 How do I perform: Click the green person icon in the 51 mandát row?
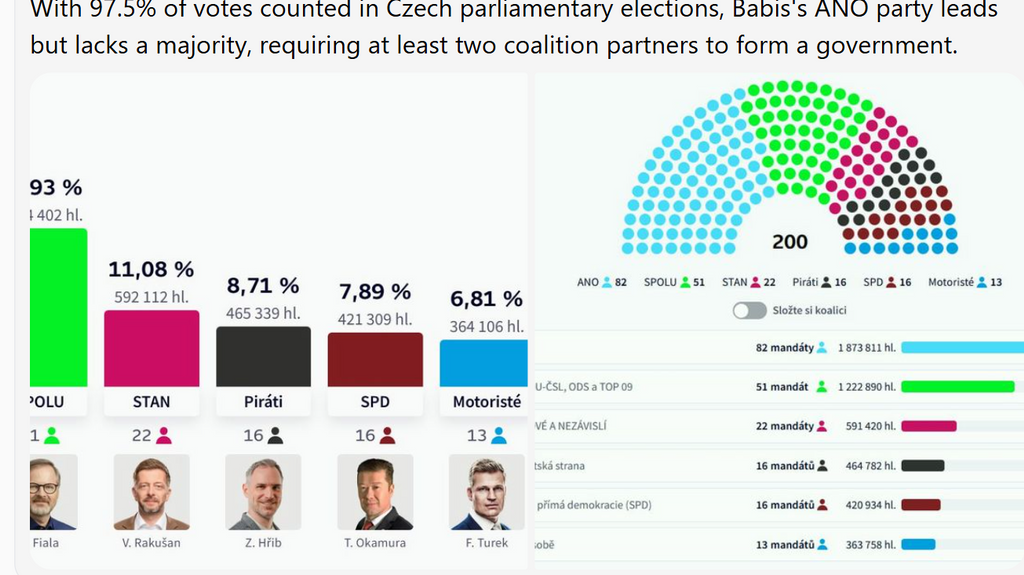[822, 387]
